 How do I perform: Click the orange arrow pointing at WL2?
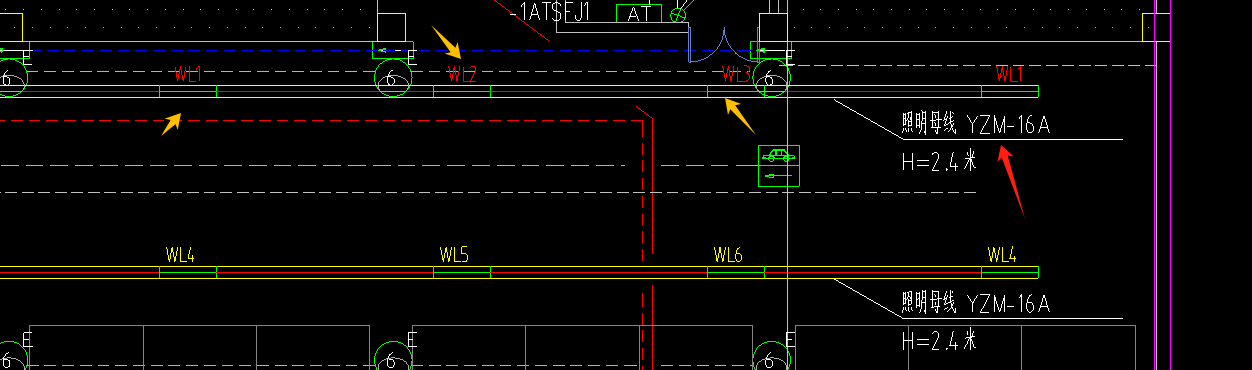point(447,43)
